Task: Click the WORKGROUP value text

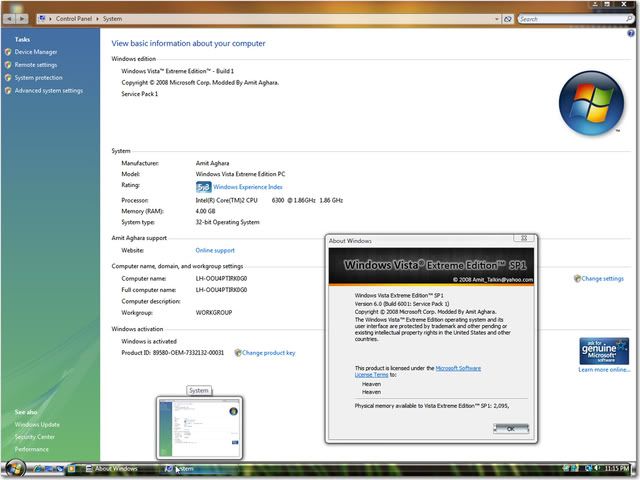Action: pos(214,313)
